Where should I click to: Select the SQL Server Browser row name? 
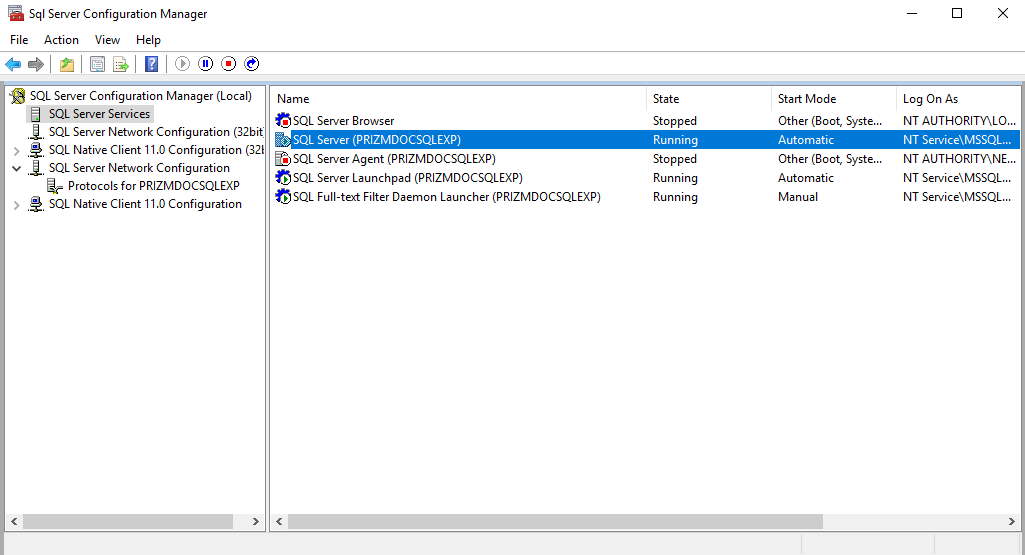[343, 121]
